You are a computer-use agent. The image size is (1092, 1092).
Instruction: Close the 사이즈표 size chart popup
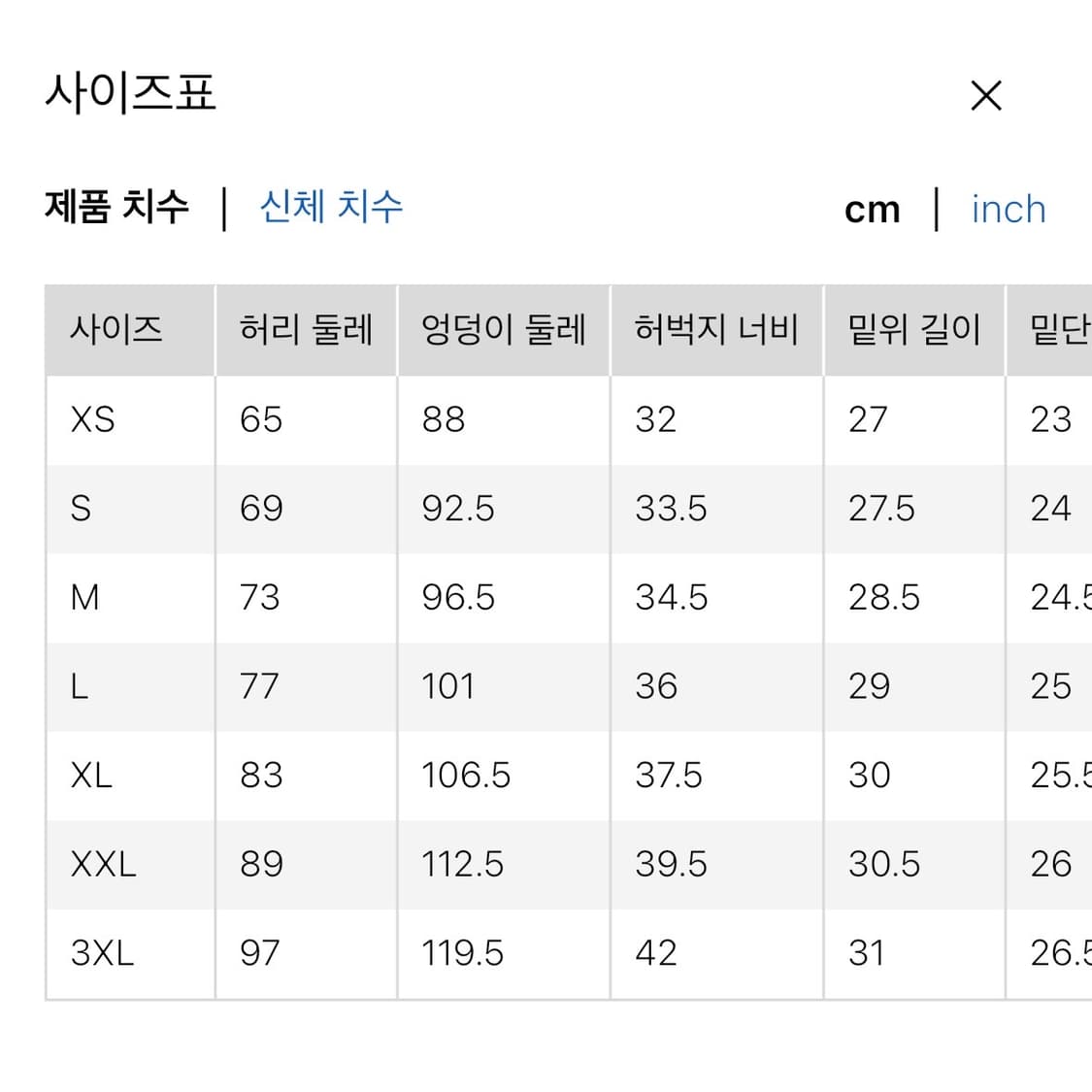tap(986, 95)
